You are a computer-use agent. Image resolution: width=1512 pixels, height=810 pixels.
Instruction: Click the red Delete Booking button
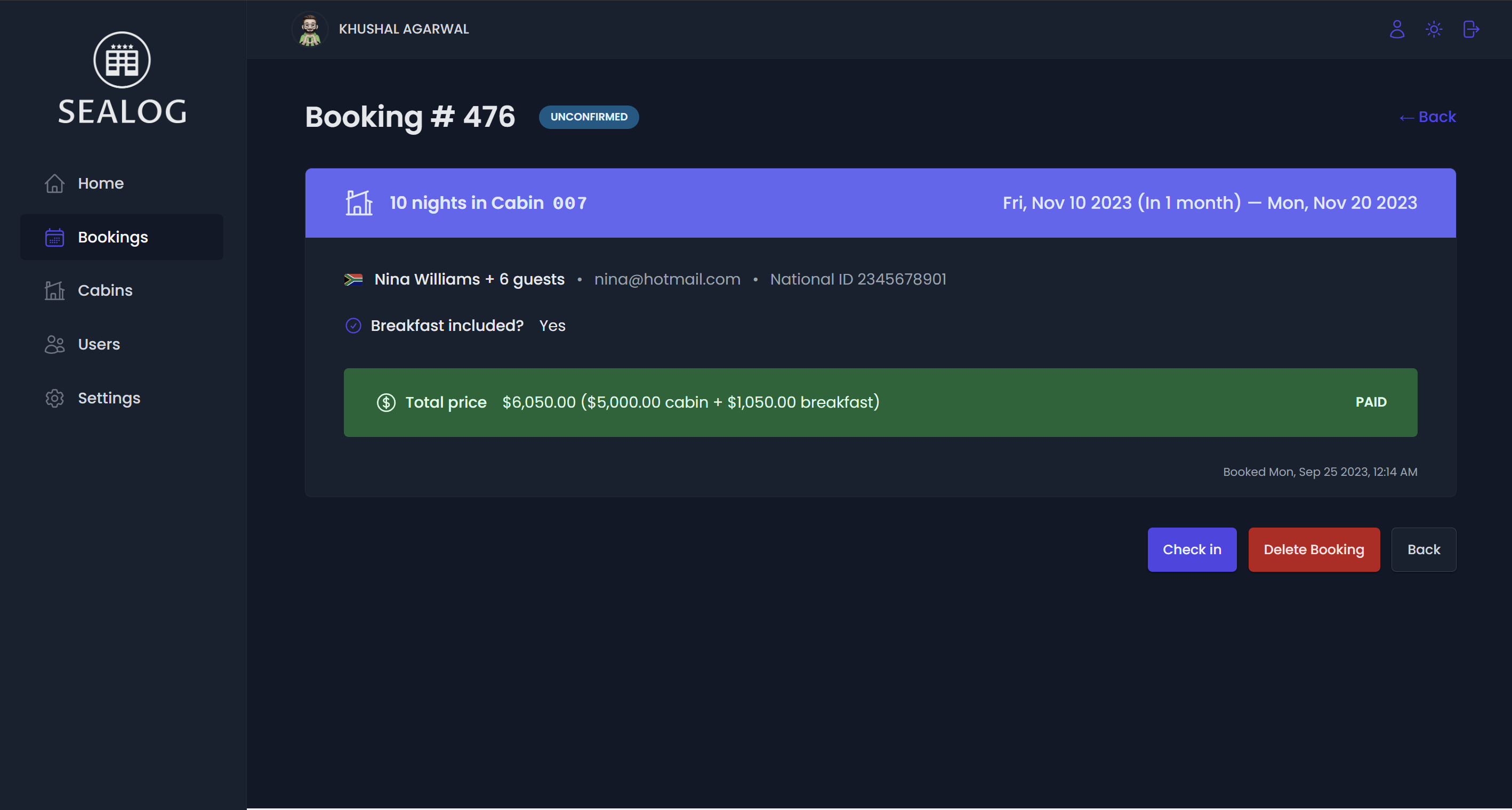pos(1314,549)
